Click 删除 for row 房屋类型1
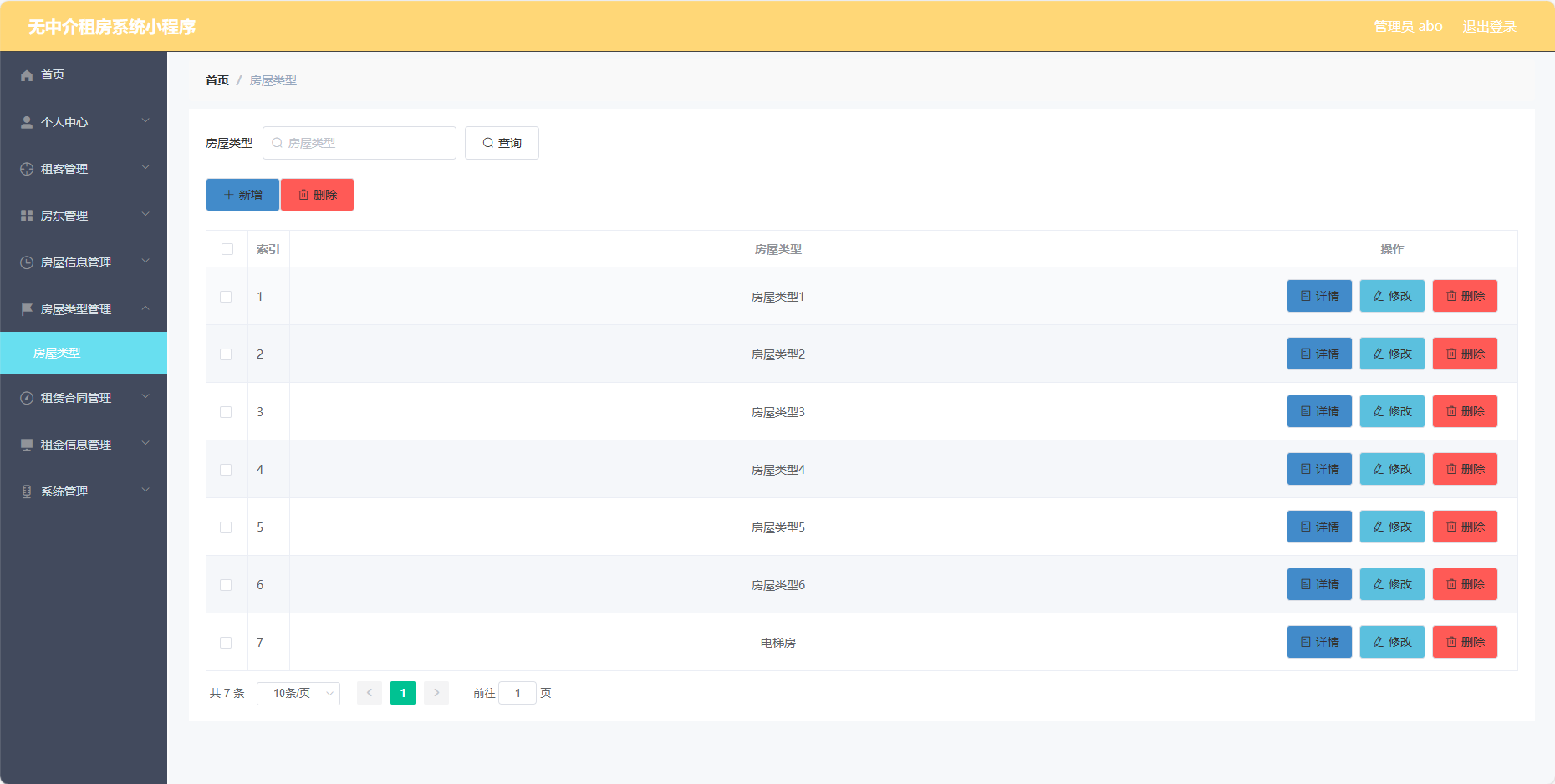Viewport: 1555px width, 784px height. click(1465, 296)
